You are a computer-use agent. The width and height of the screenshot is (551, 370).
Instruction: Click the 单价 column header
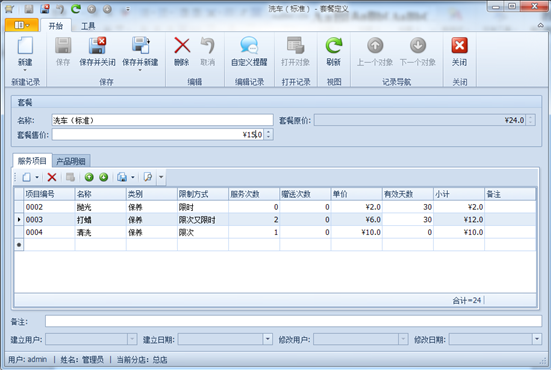(x=356, y=194)
